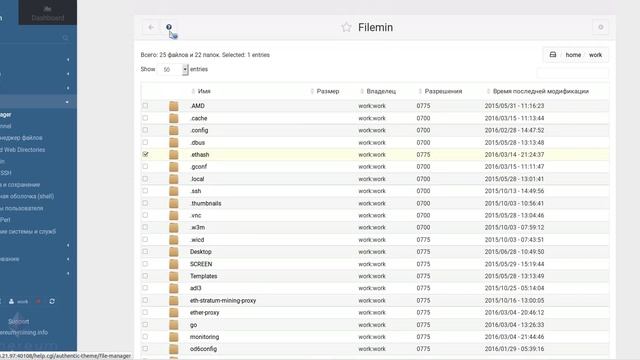Open the Perl sidebar item

click(5, 220)
